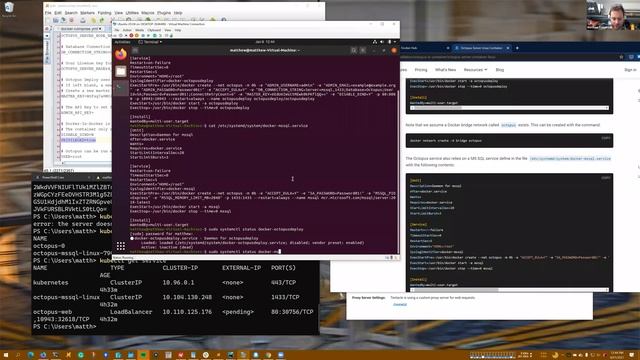640x360 pixels.
Task: Click Pricing in the Octopus site navigation
Action: (x=421, y=70)
